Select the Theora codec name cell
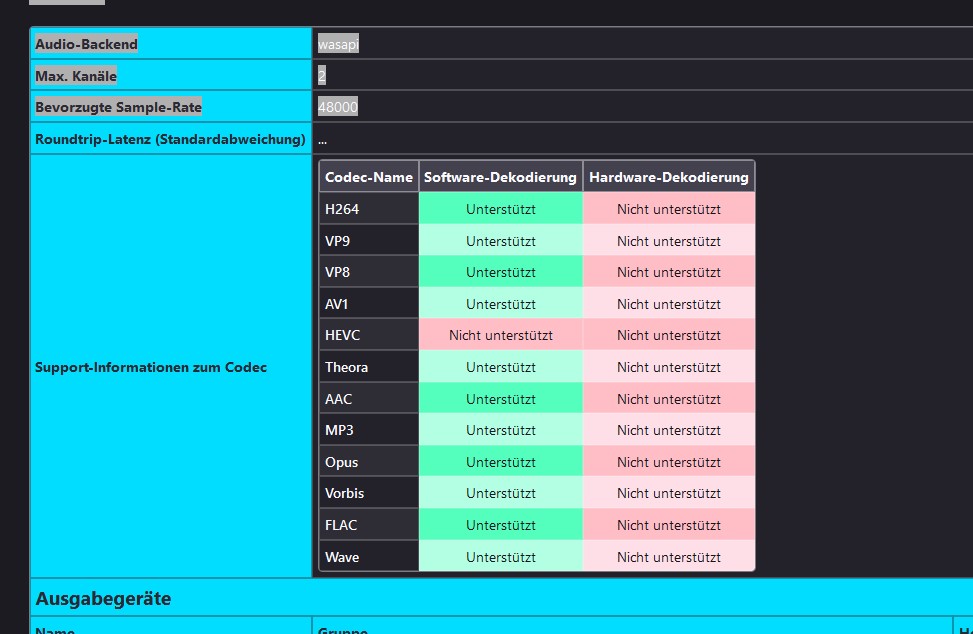The width and height of the screenshot is (973, 634). click(x=369, y=367)
